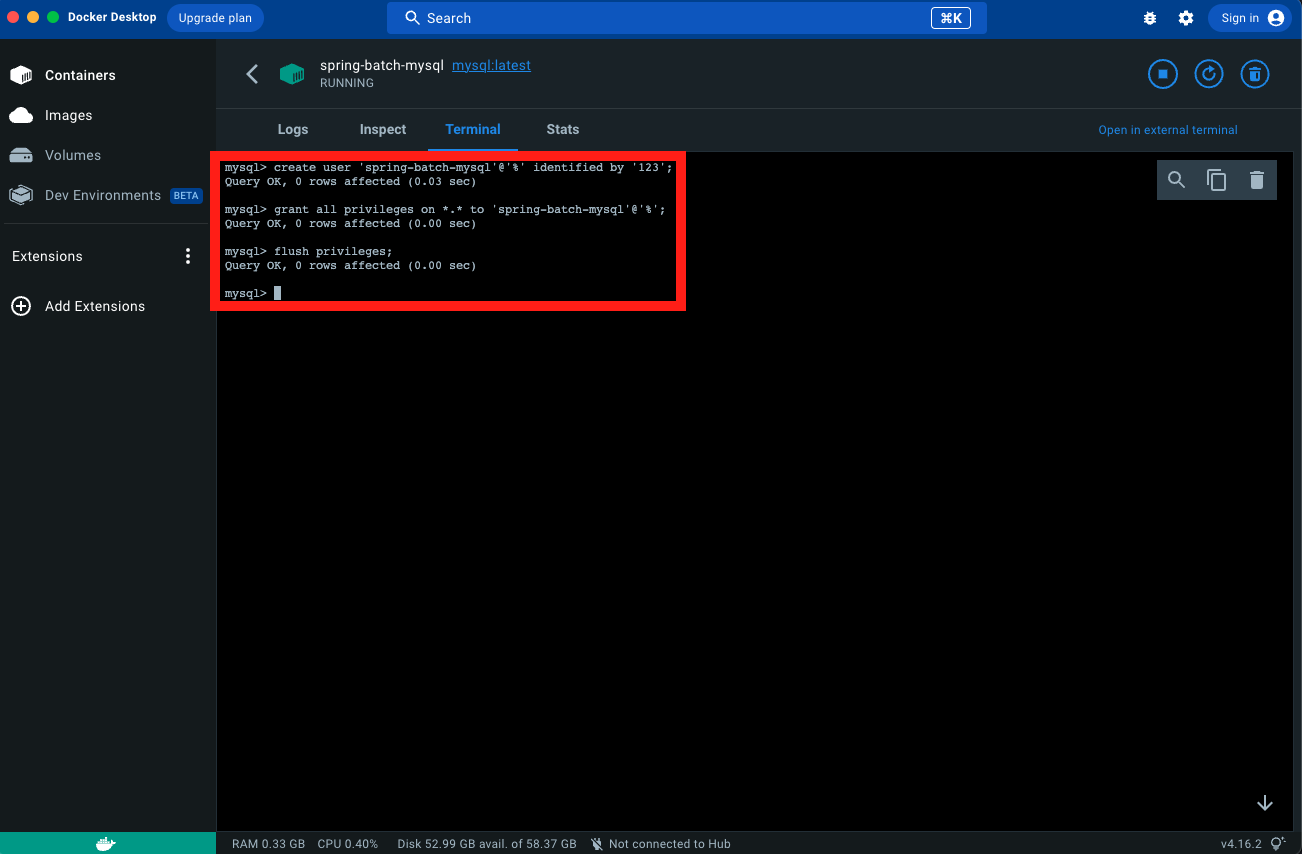Switch to the Logs tab
This screenshot has height=854, width=1302.
pyautogui.click(x=293, y=129)
